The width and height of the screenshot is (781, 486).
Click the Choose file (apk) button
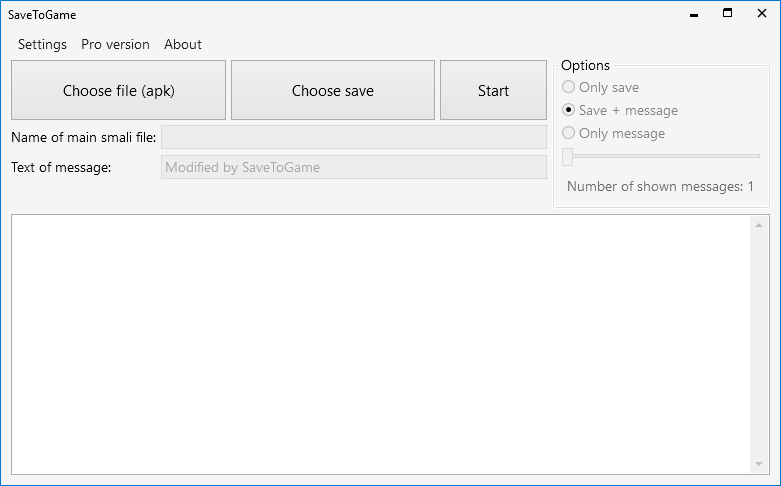click(119, 90)
